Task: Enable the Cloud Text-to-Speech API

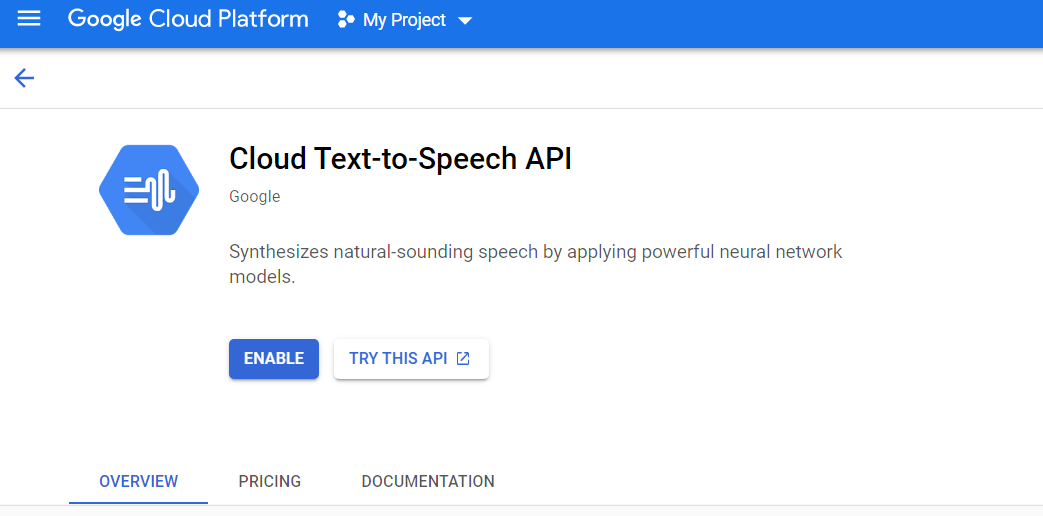Action: (x=274, y=358)
